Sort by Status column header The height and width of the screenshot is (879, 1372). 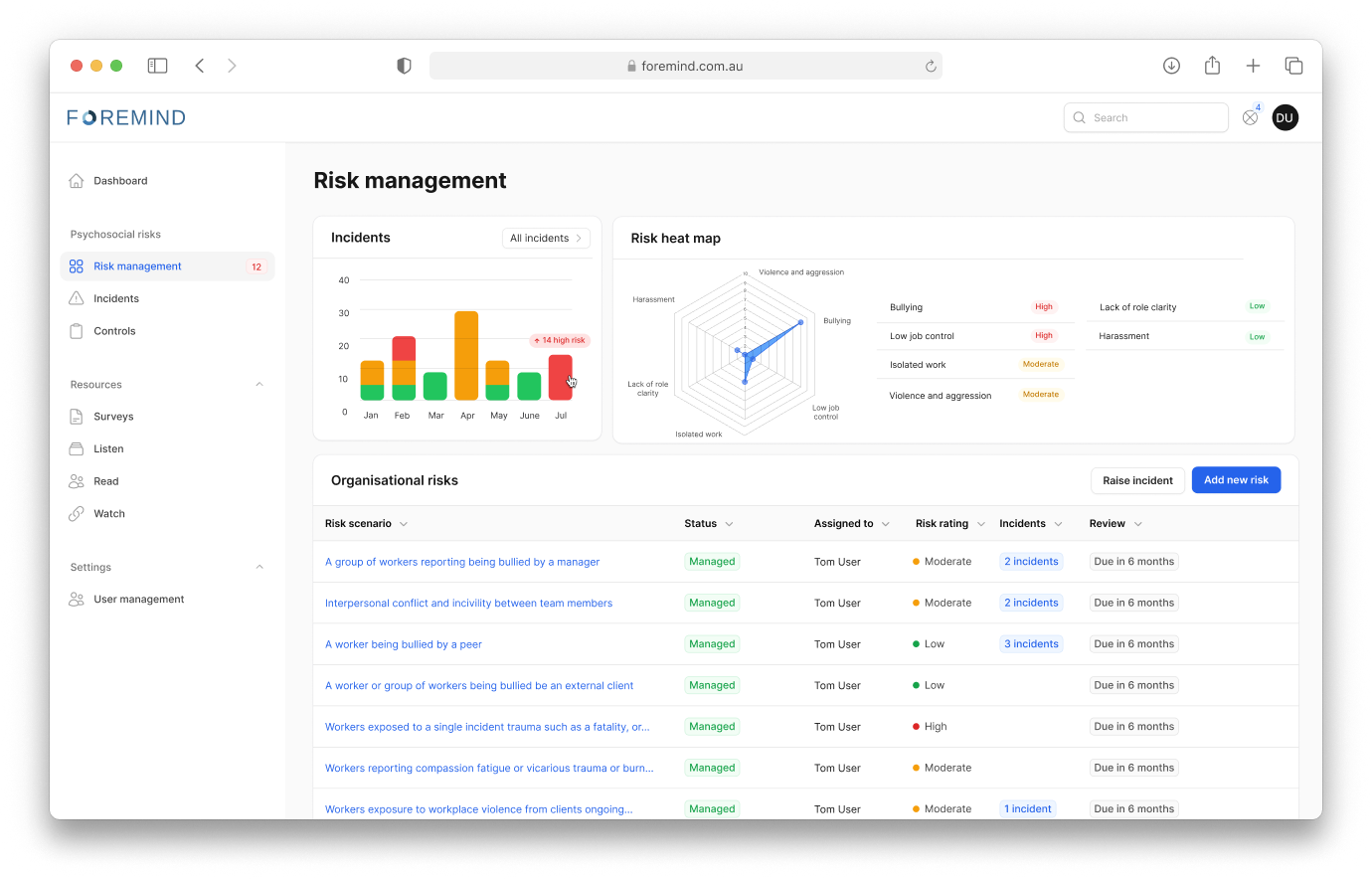pos(708,524)
